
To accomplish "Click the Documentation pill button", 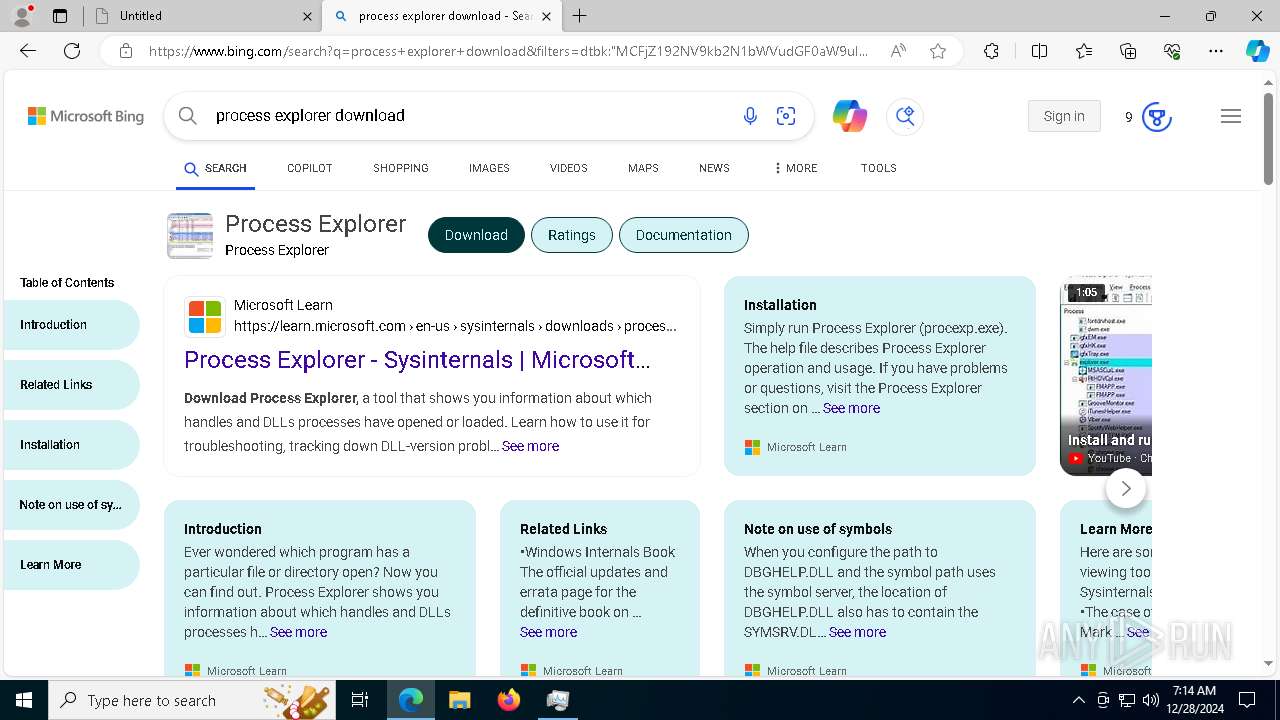I will (684, 235).
